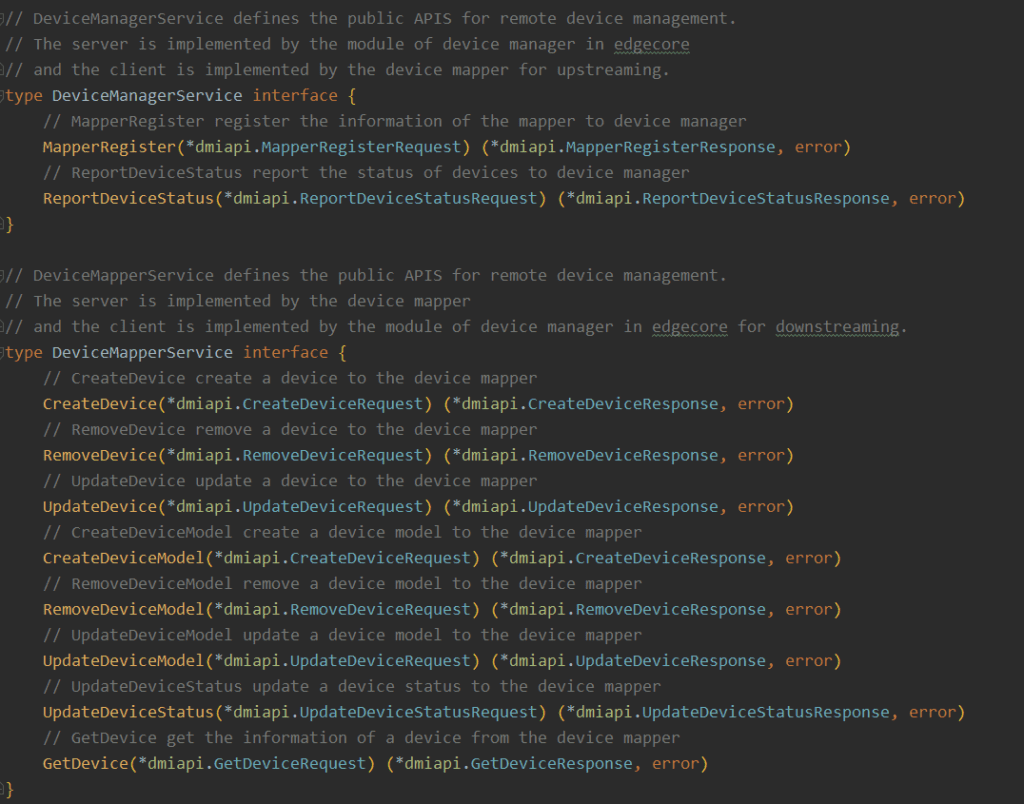Click the gutter icon beside the first comment line

coord(4,17)
